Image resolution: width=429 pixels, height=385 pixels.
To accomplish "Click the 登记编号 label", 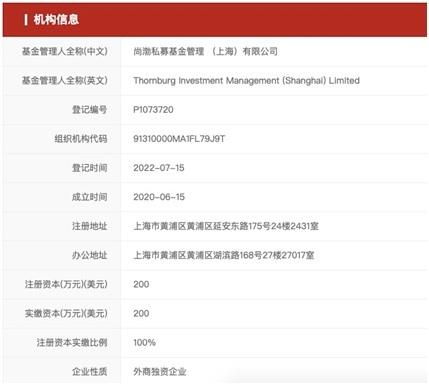I will pos(90,110).
